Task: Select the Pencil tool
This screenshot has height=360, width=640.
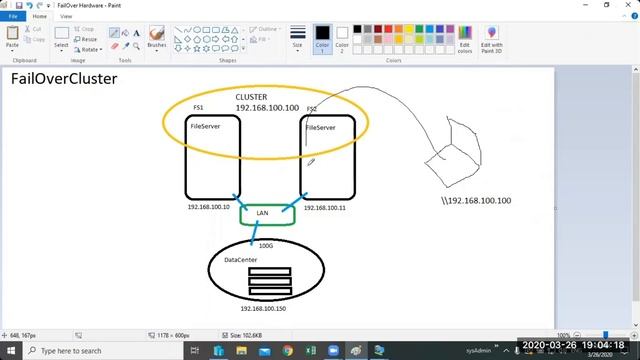Action: pyautogui.click(x=114, y=33)
